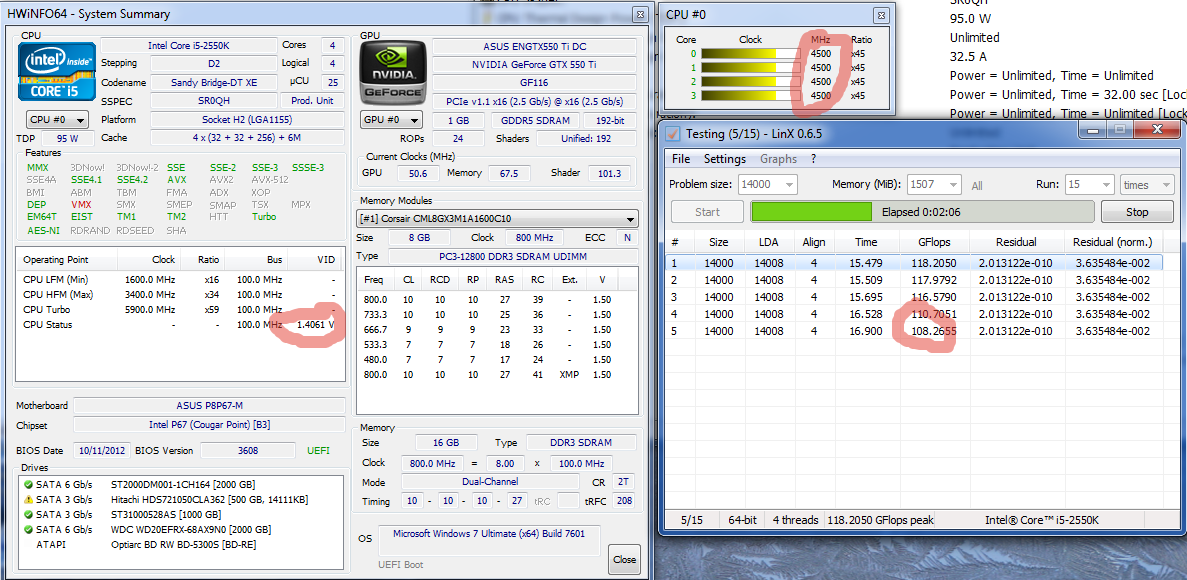1187x580 pixels.
Task: Click green status icon for ST2000DM001 drive
Action: 28,485
